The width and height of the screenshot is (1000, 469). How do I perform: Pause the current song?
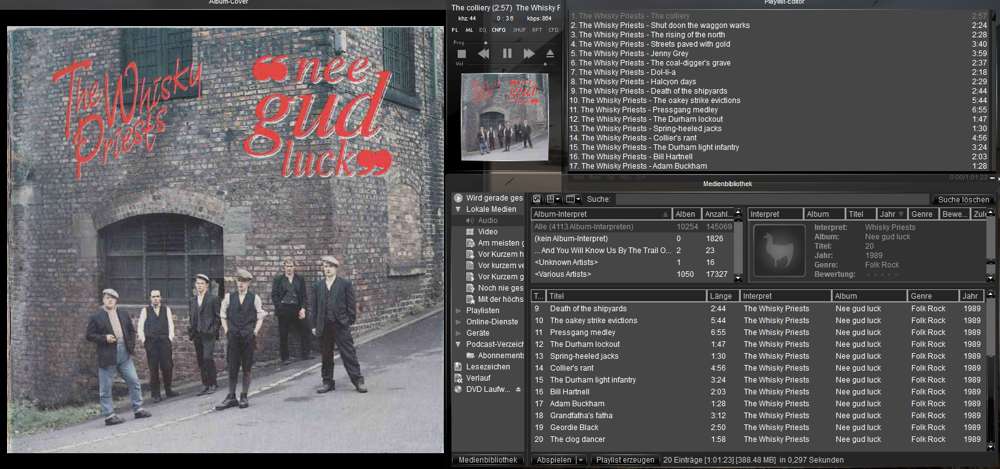[x=507, y=54]
